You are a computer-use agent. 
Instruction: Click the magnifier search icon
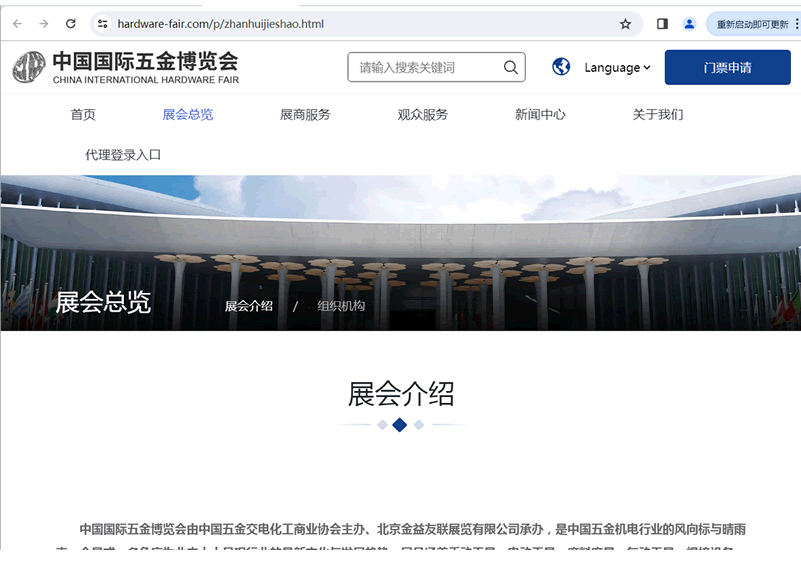pyautogui.click(x=510, y=67)
